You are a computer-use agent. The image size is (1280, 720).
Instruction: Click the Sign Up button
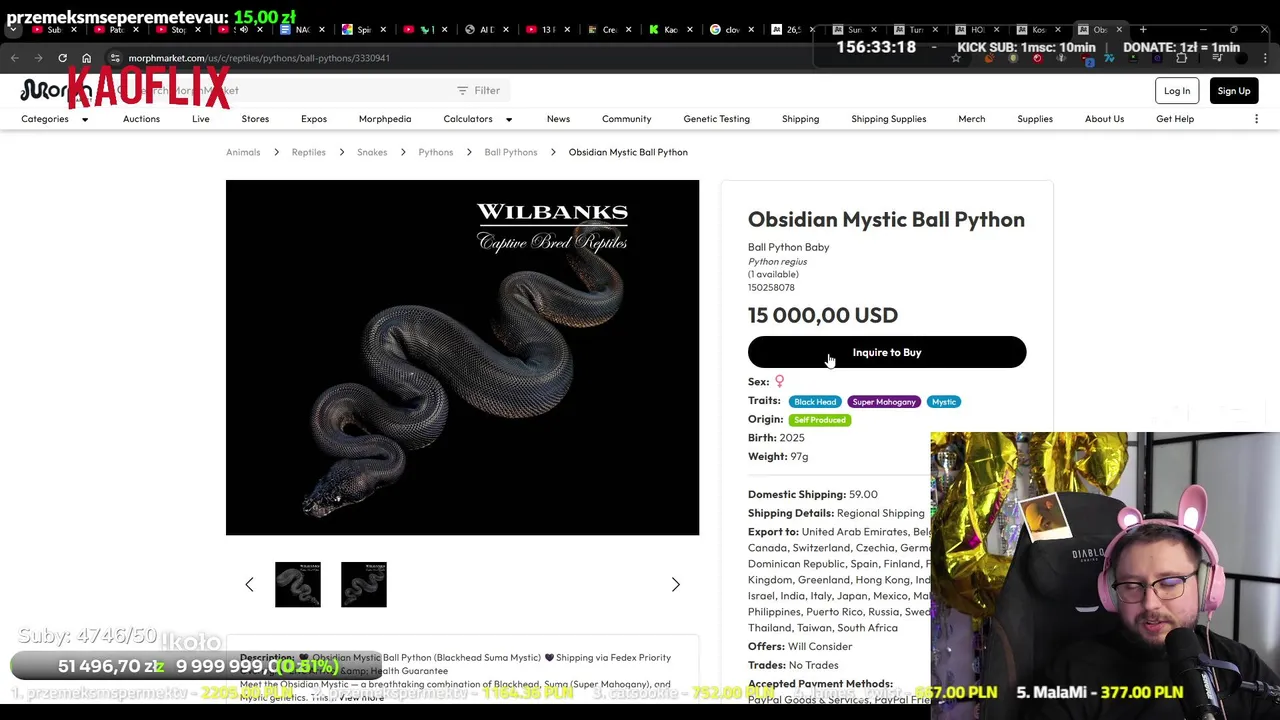1234,91
